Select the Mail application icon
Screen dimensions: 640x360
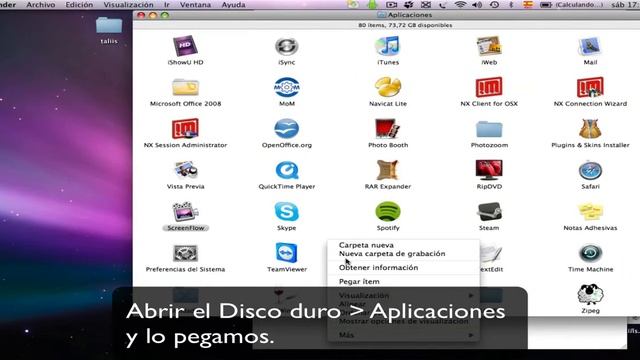pyautogui.click(x=590, y=46)
